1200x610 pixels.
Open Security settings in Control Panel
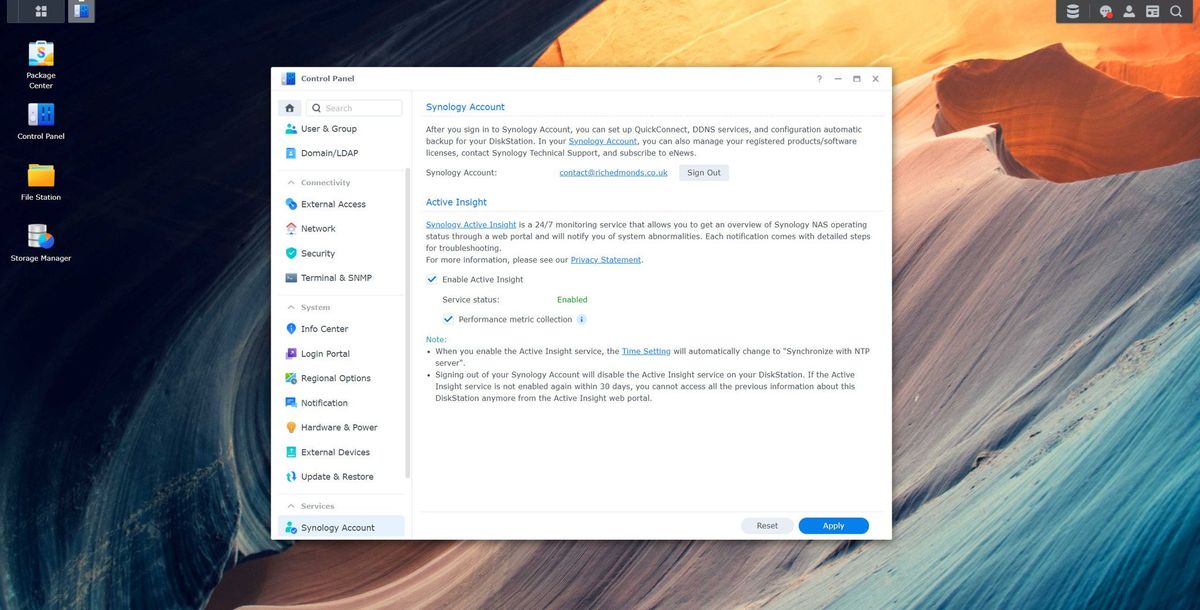point(321,253)
